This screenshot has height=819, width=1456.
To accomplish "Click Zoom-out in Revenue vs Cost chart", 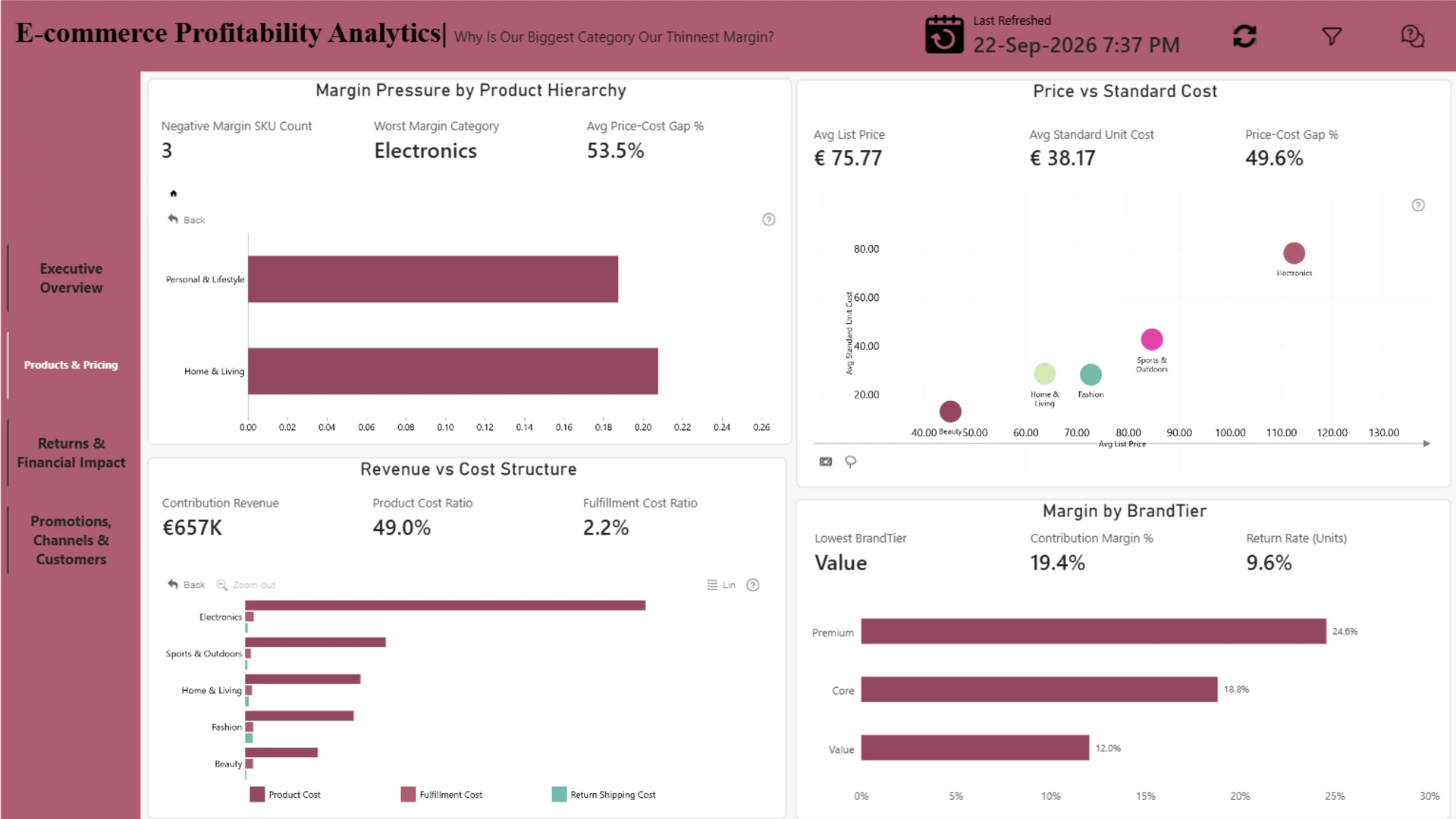I will (x=246, y=585).
